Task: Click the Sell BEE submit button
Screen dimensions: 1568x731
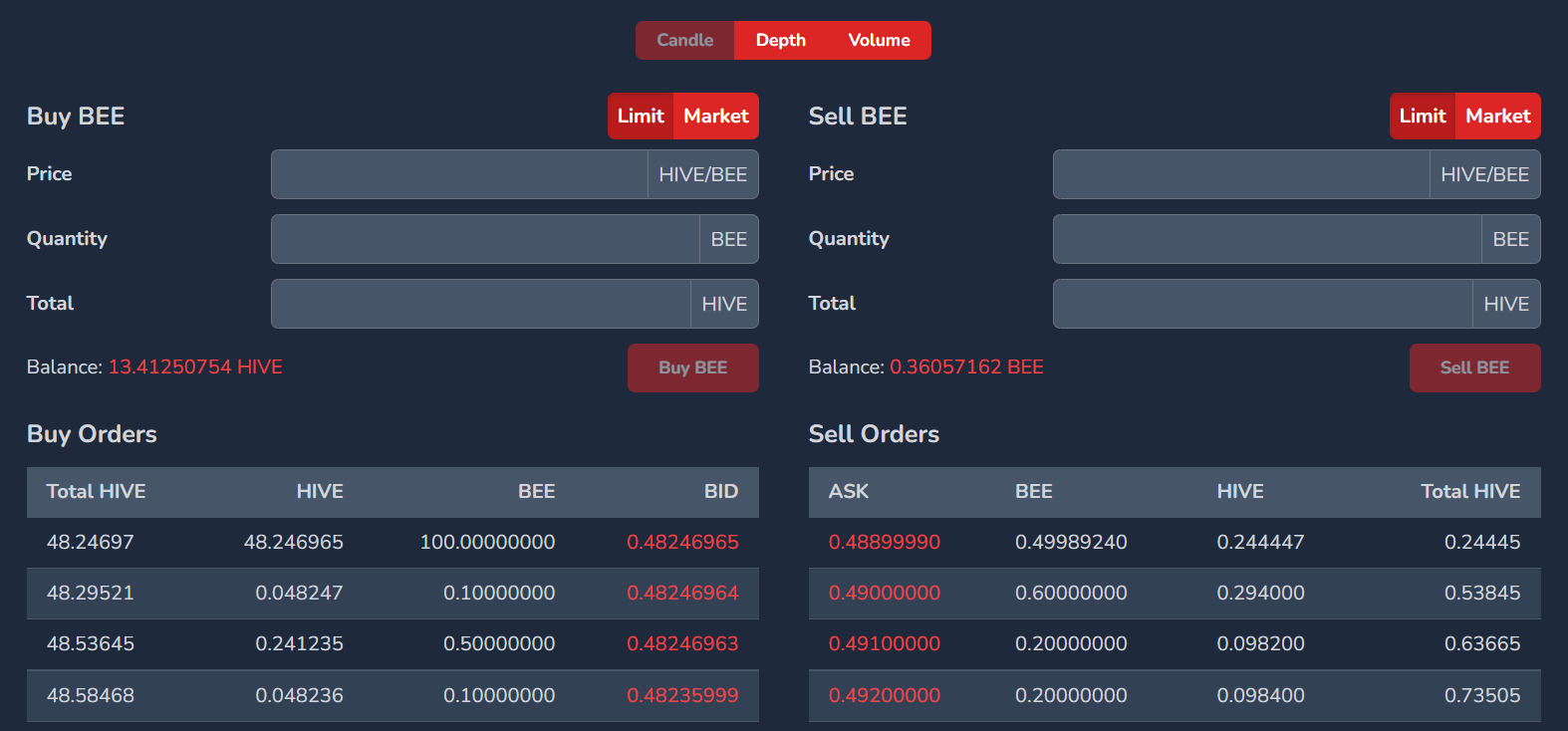Action: [1475, 367]
